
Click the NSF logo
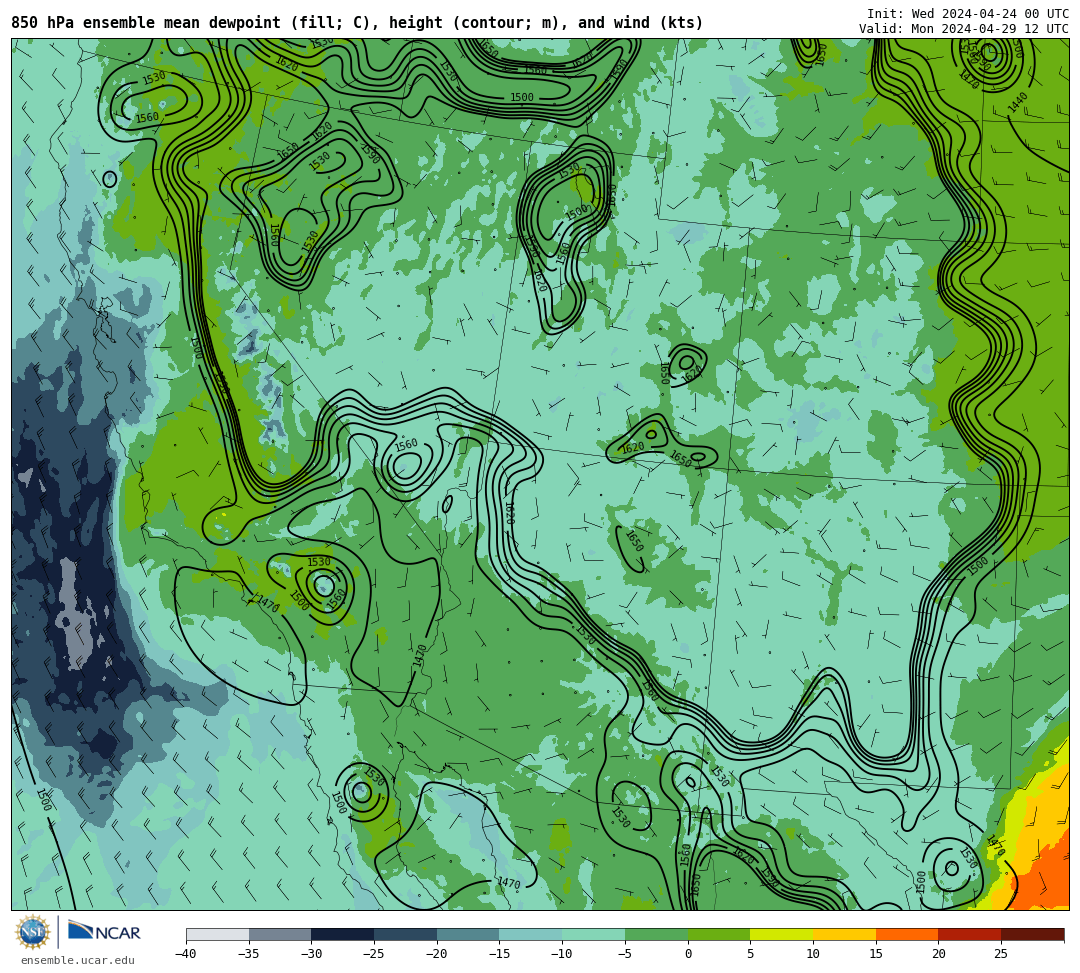click(32, 932)
